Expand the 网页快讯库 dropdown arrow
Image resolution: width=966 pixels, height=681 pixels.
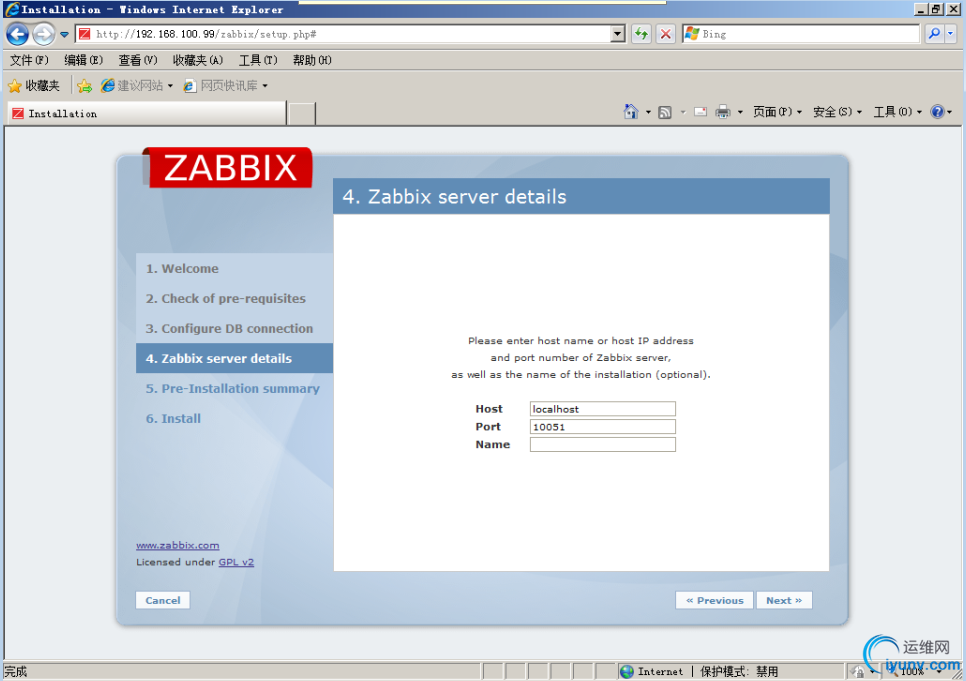265,86
